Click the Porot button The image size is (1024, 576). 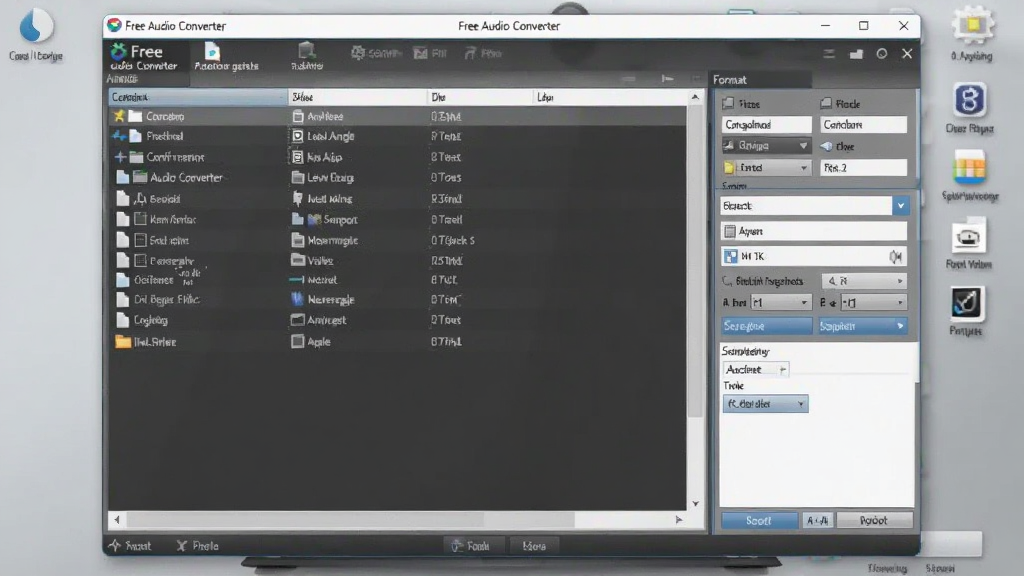point(874,520)
